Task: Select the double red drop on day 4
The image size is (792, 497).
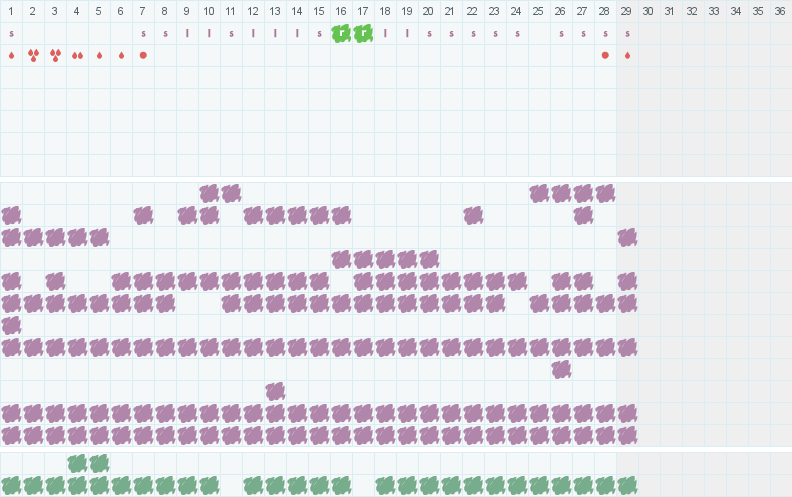Action: tap(77, 55)
